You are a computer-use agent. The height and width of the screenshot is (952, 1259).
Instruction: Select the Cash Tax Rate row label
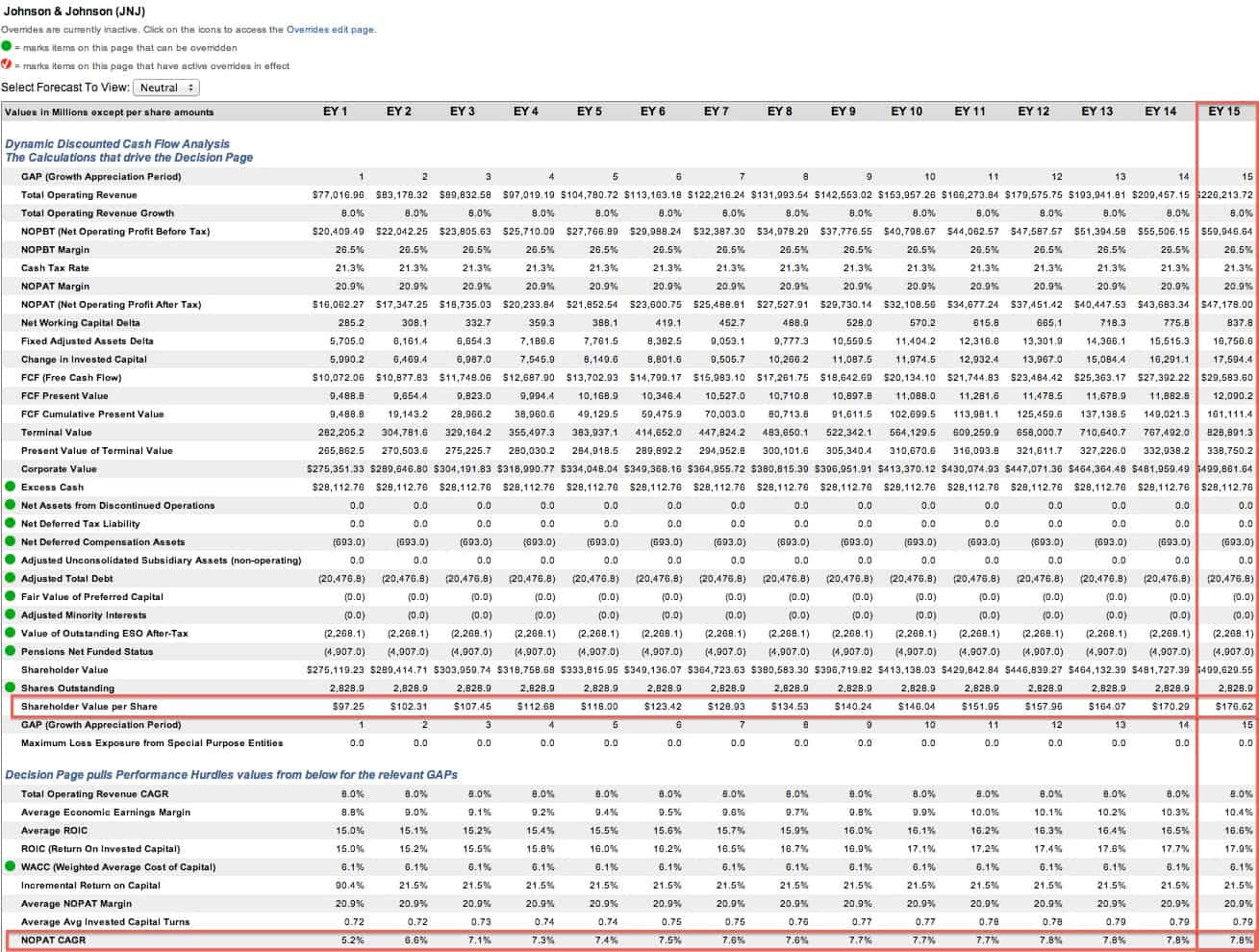click(55, 268)
